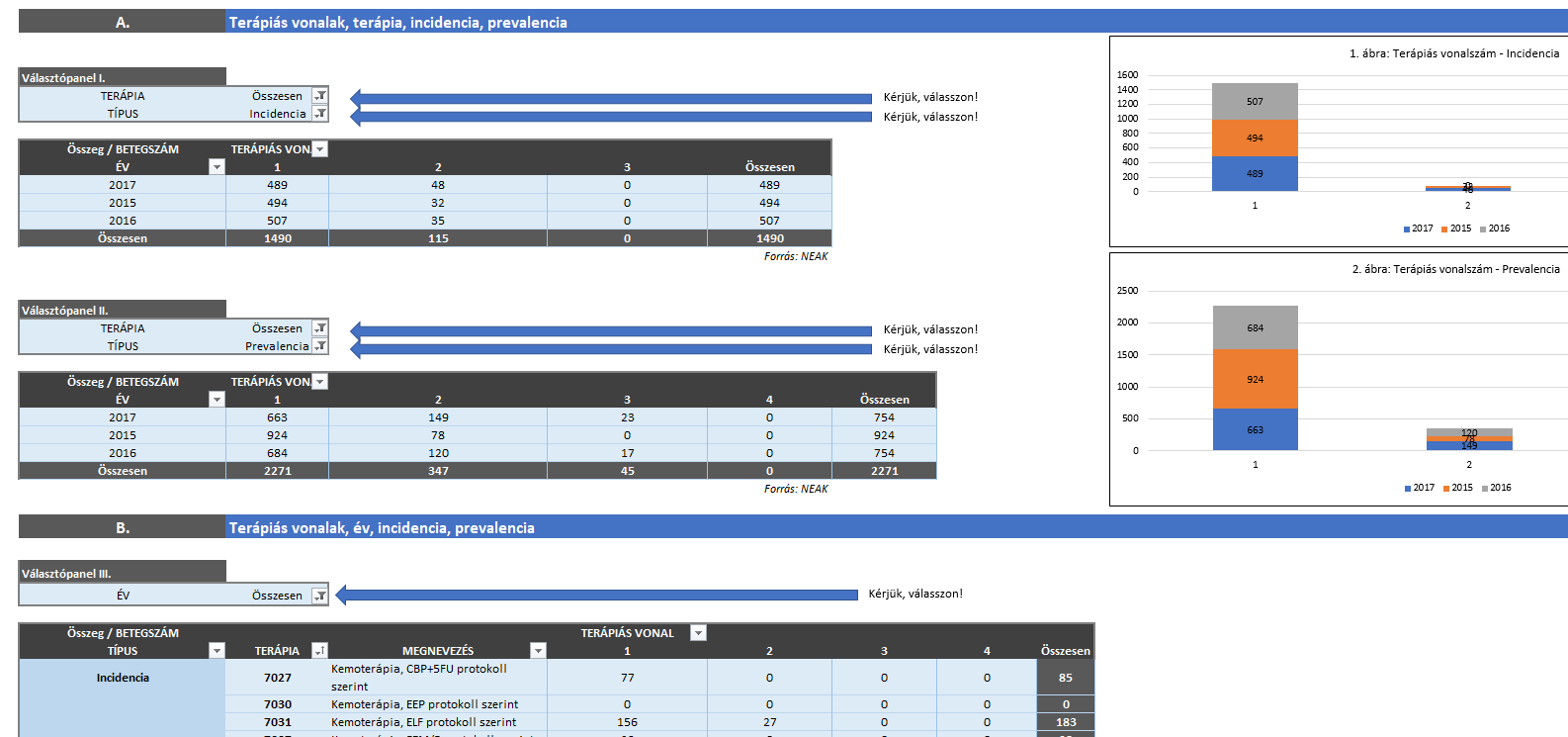Select the orange 924 bar segment in Prevalencia chart
This screenshot has height=737, width=1568.
point(1255,379)
